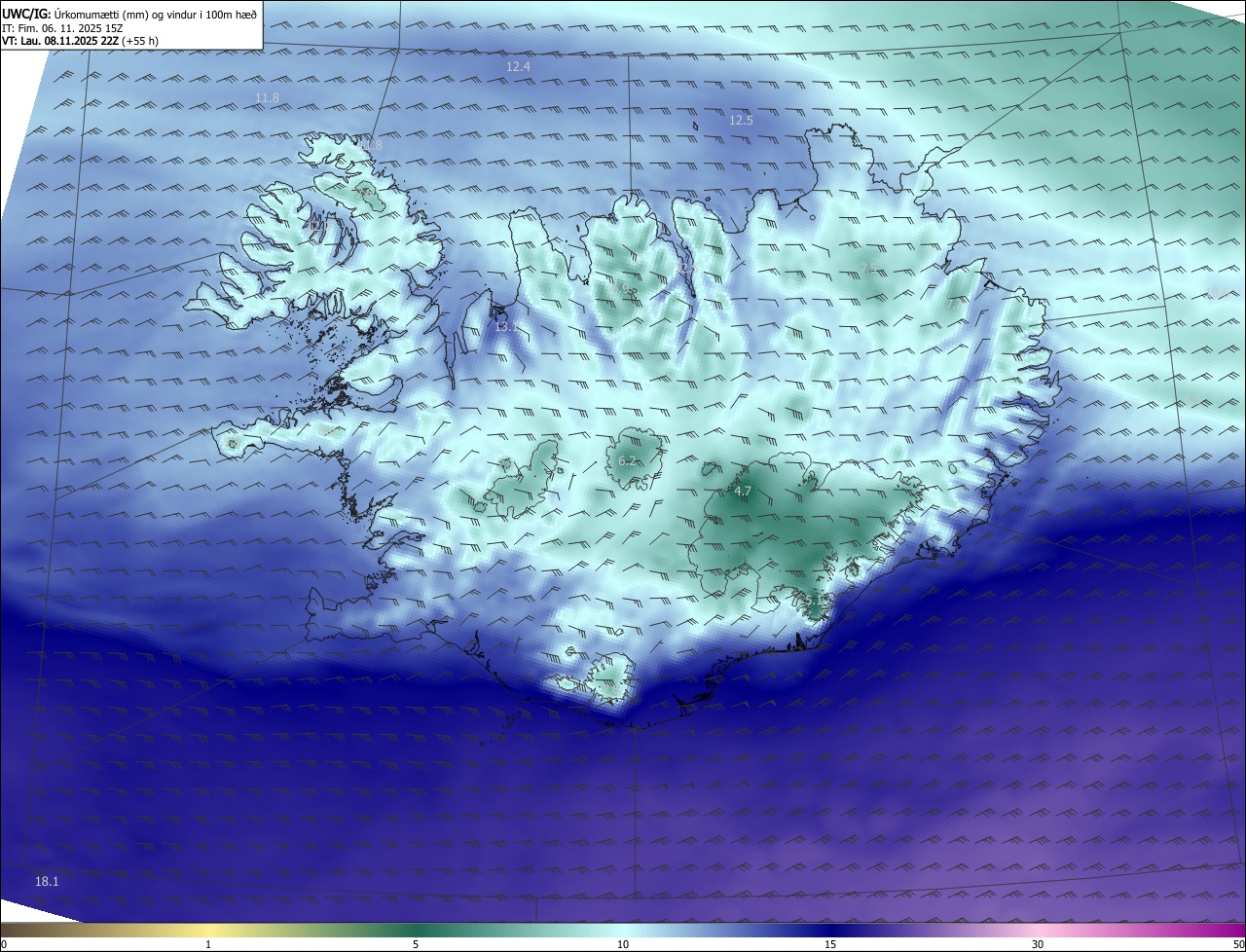Click the faint 7.5 value label
Image resolution: width=1246 pixels, height=952 pixels.
[868, 268]
